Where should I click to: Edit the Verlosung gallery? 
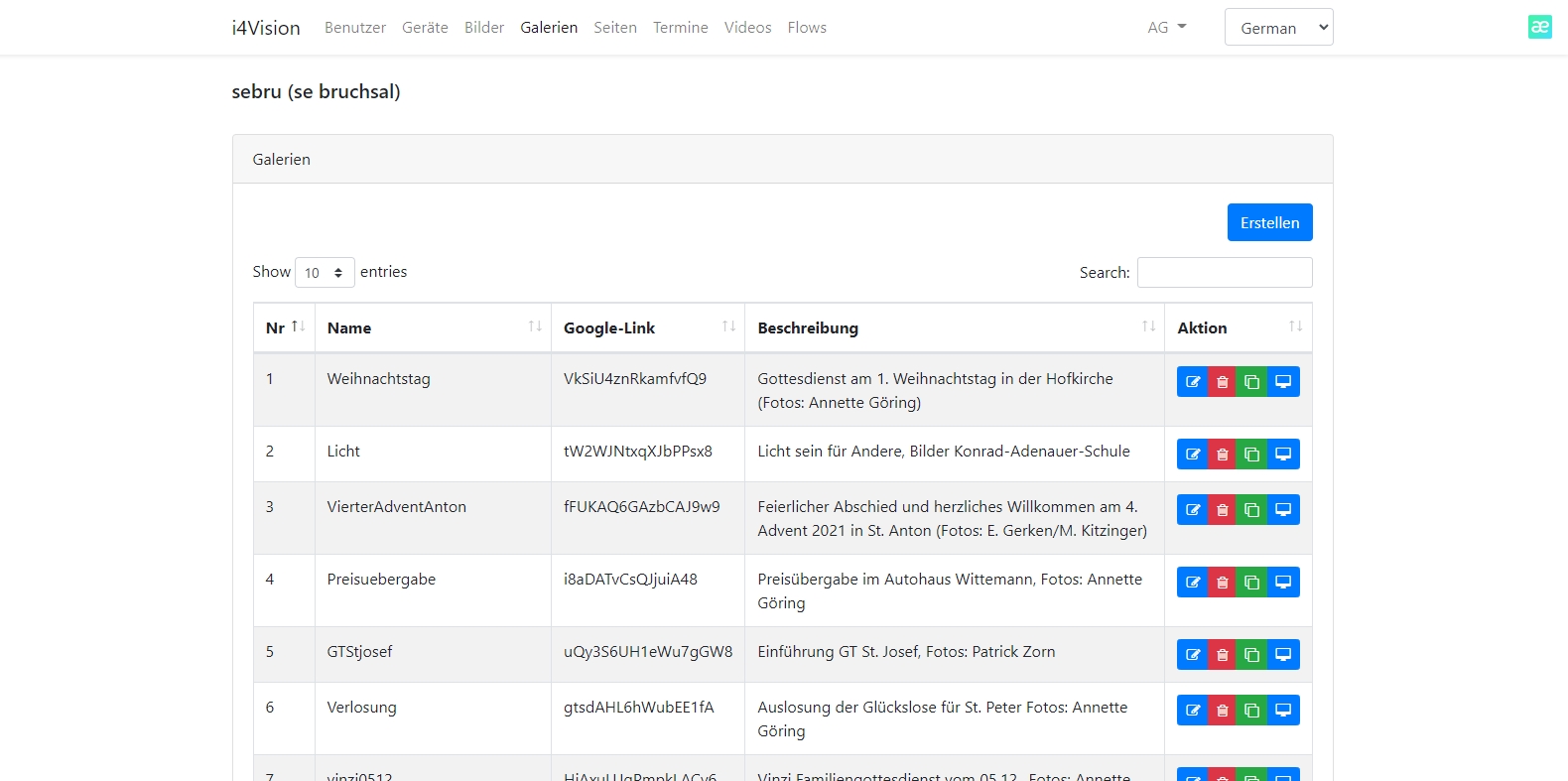pos(1193,711)
